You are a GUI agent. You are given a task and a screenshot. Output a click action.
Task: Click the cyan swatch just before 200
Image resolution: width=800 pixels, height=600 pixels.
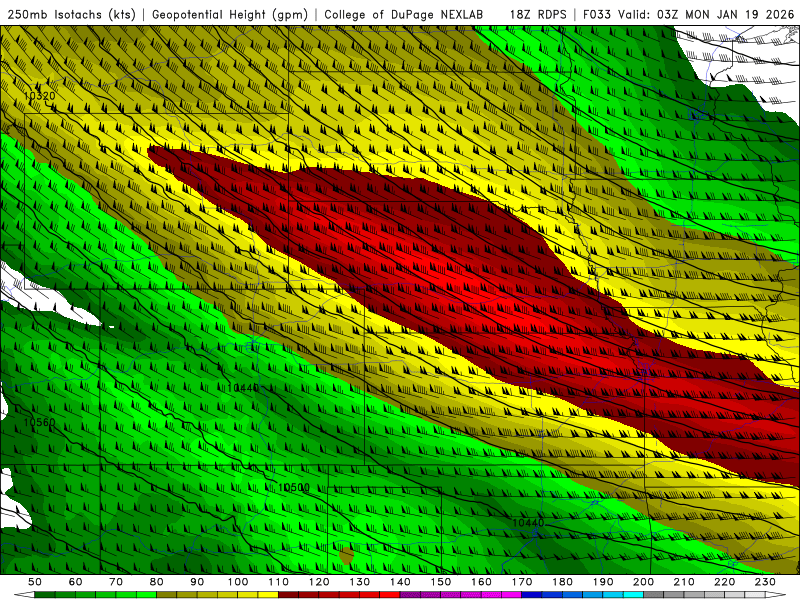(633, 595)
